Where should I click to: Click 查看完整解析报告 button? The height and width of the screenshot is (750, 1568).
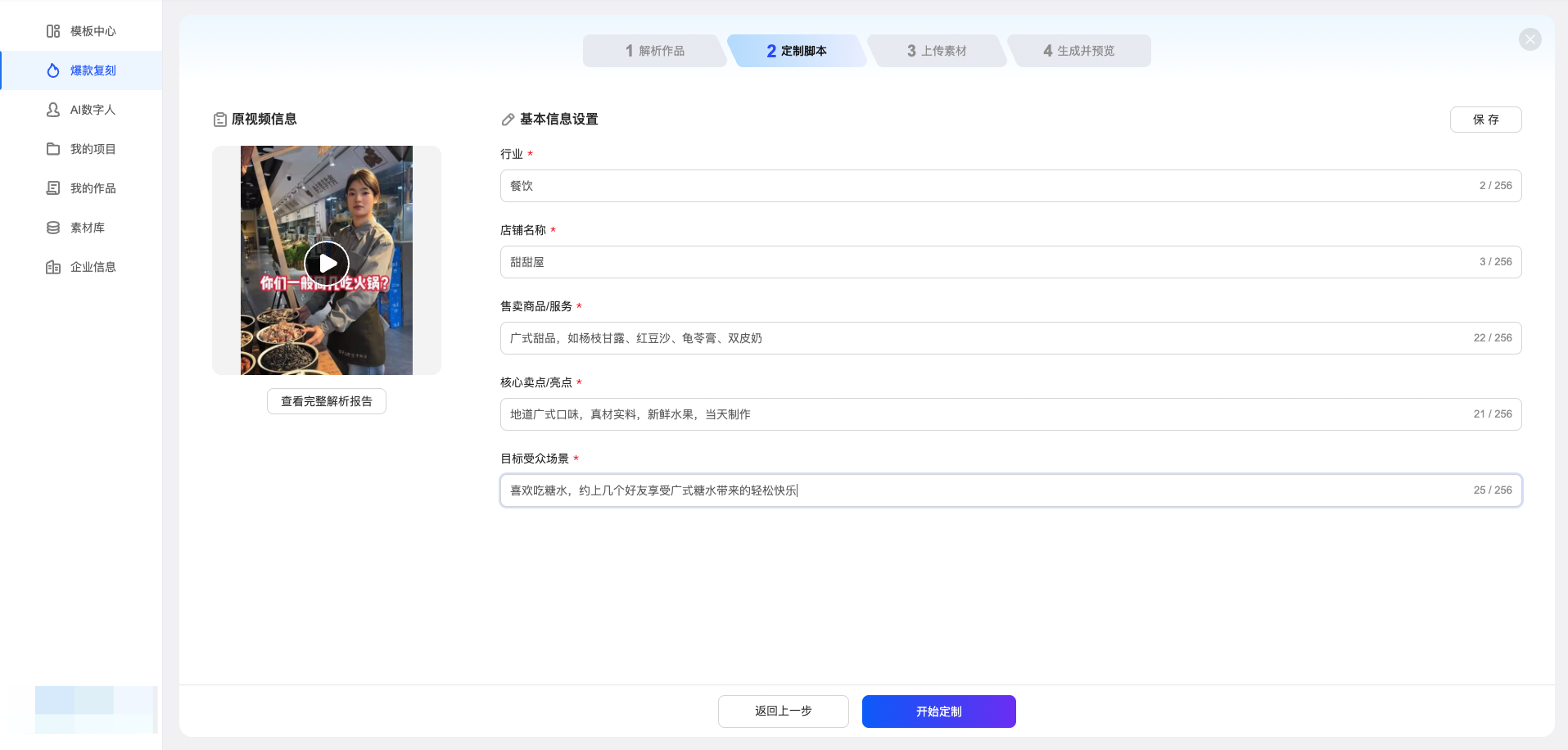(327, 401)
